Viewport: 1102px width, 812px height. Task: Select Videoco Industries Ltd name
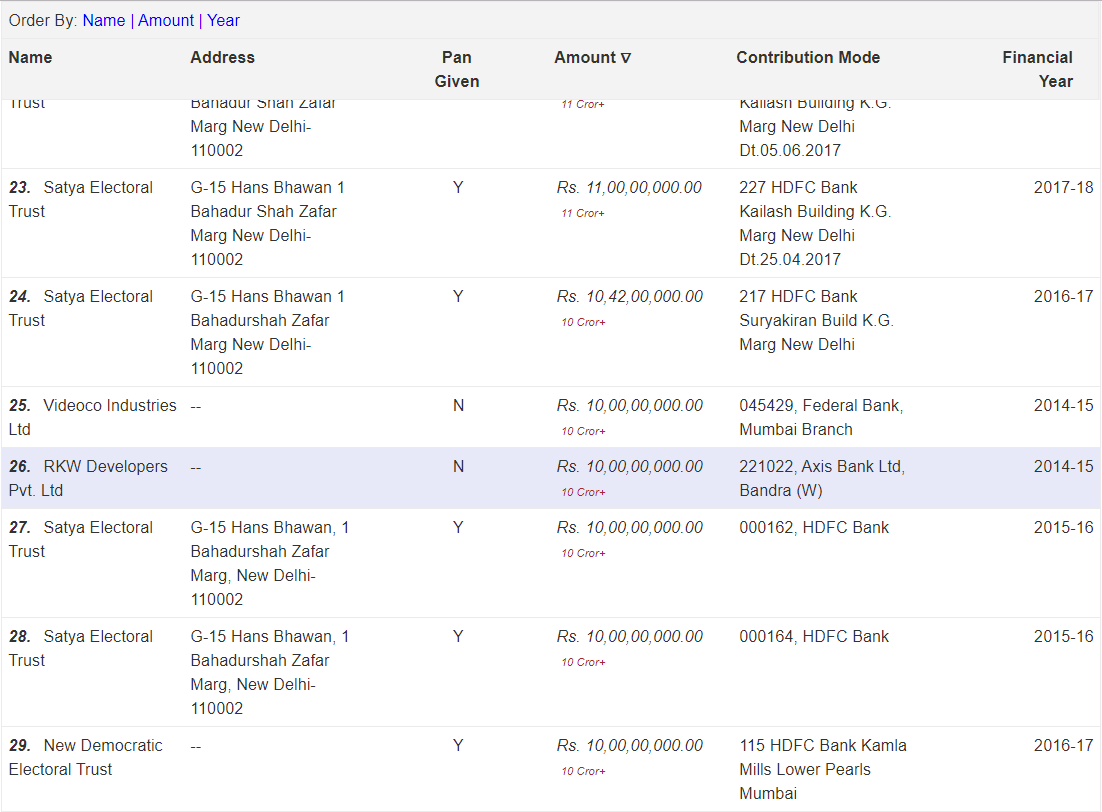coord(93,418)
